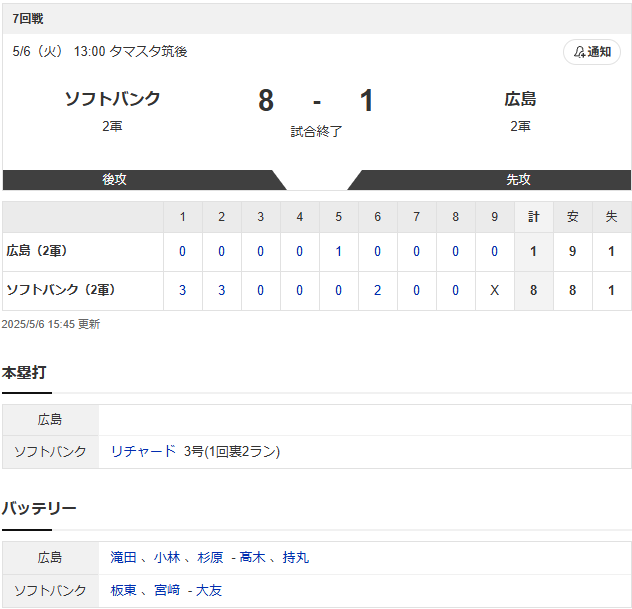Open player link リチャード in home runs
The height and width of the screenshot is (609, 632).
[143, 451]
